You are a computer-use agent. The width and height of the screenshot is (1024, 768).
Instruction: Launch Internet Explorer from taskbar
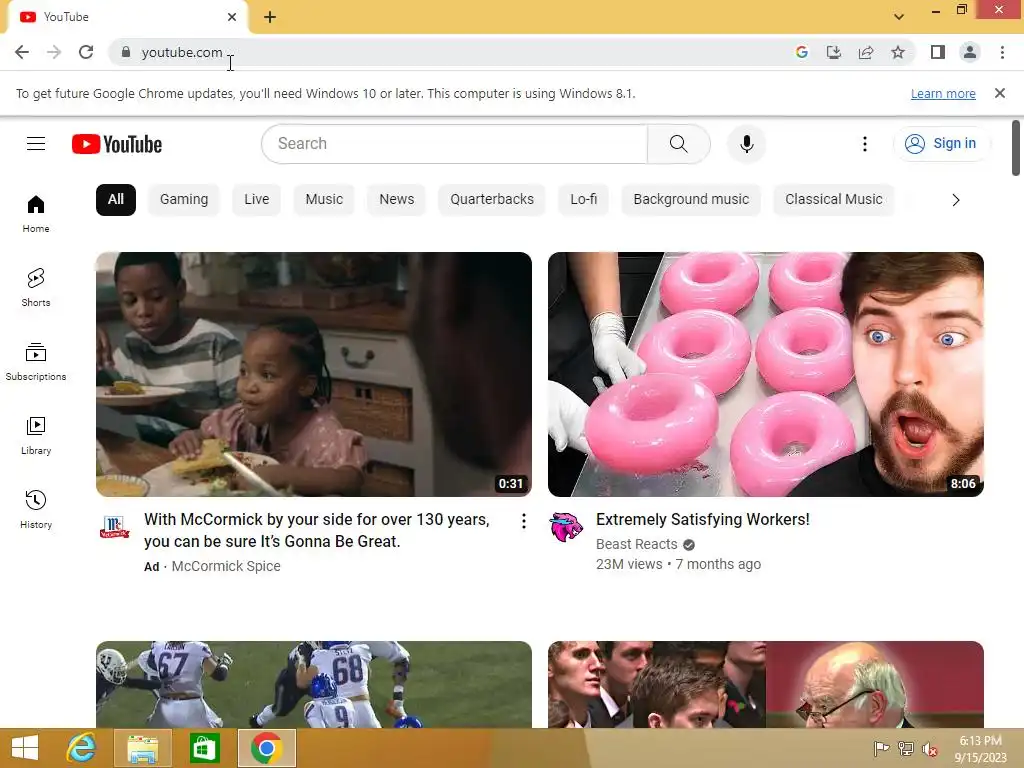pyautogui.click(x=82, y=748)
